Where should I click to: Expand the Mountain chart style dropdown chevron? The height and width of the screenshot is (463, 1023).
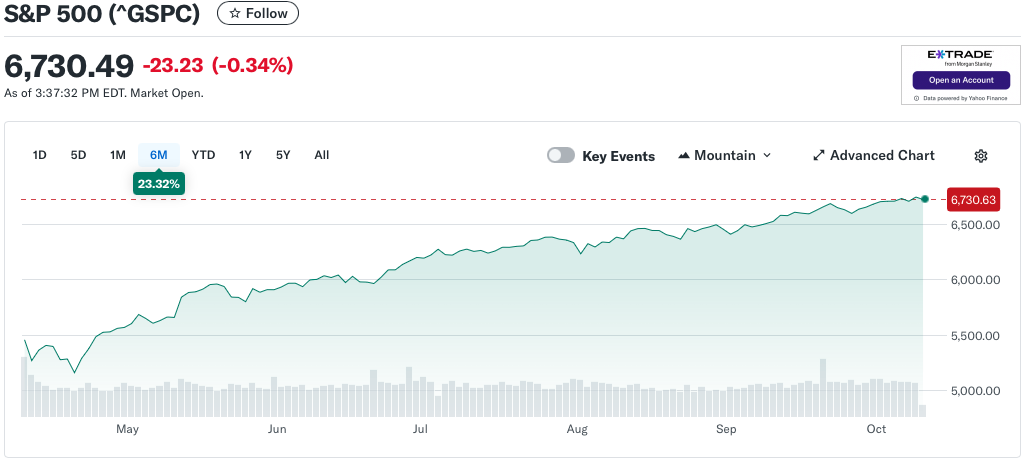coord(767,156)
